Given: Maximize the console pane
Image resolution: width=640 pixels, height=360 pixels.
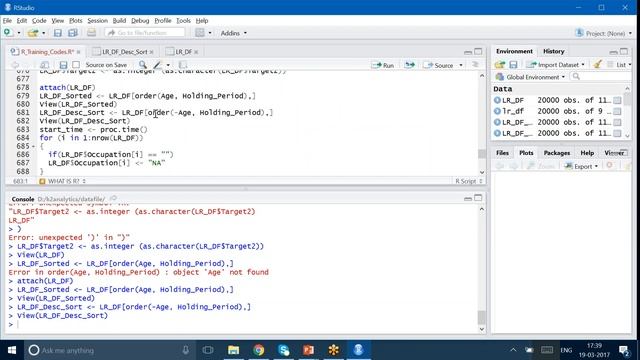Looking at the screenshot, I should pyautogui.click(x=478, y=198).
